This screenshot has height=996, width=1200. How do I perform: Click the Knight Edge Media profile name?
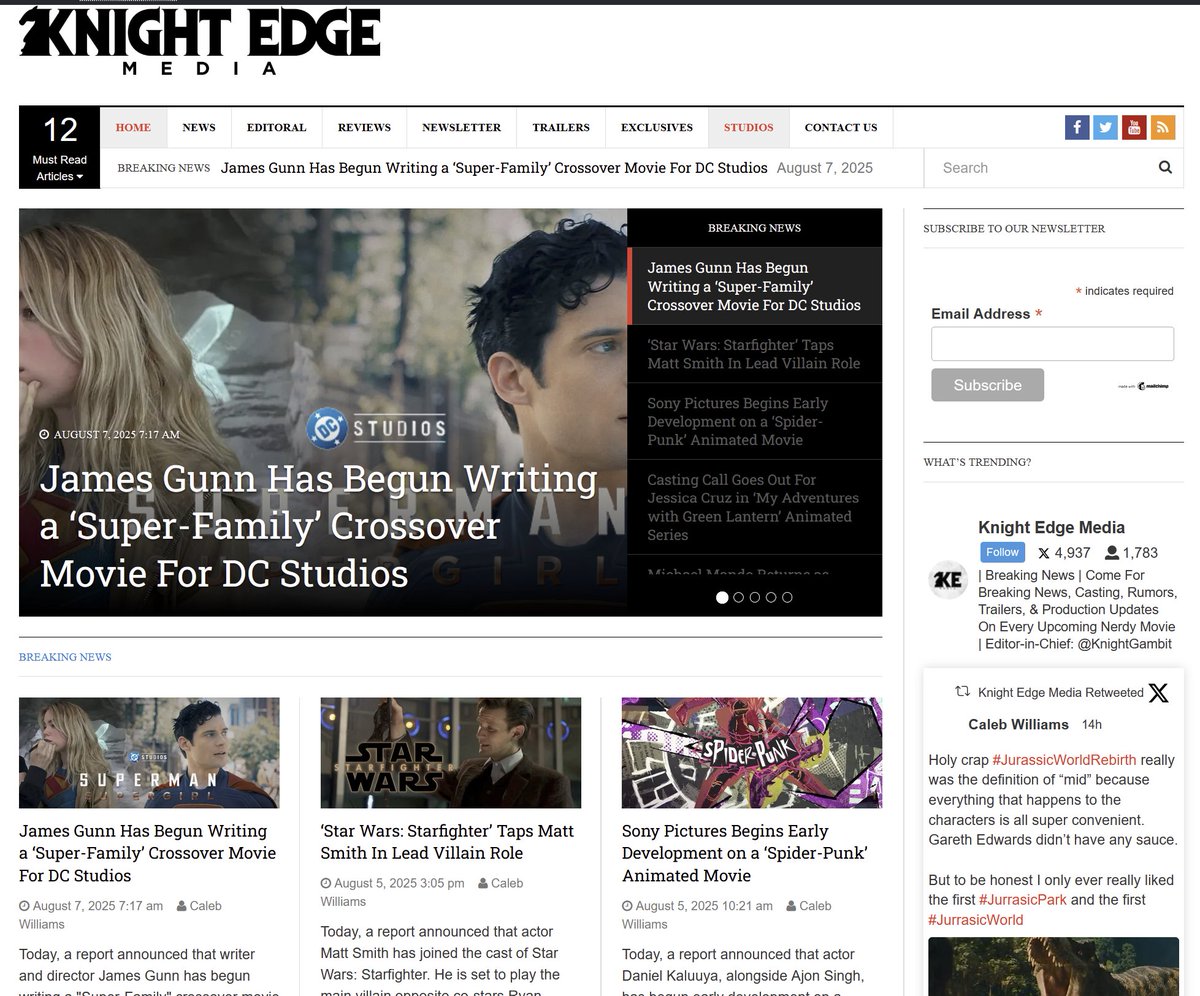click(1051, 527)
